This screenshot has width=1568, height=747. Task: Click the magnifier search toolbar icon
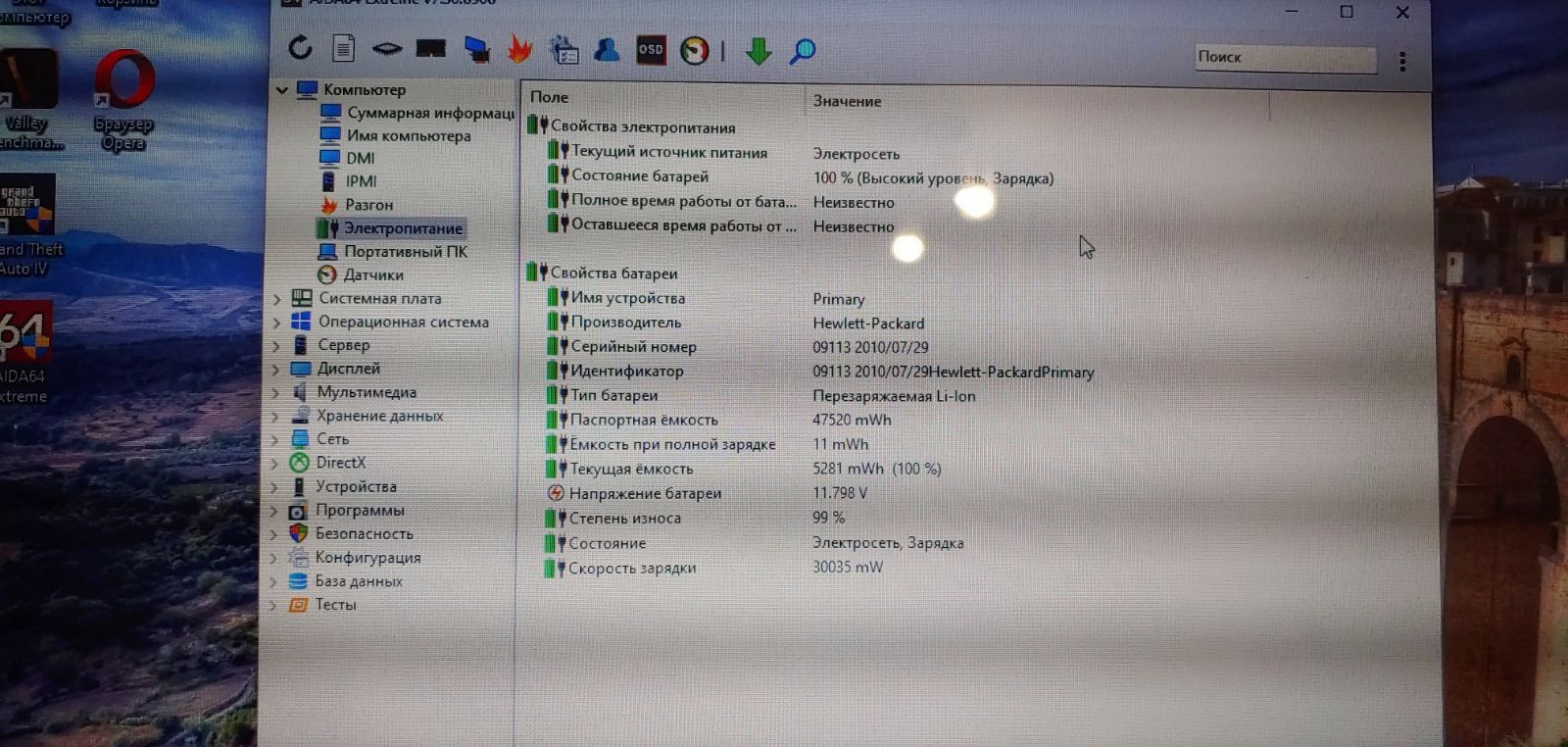tap(803, 51)
